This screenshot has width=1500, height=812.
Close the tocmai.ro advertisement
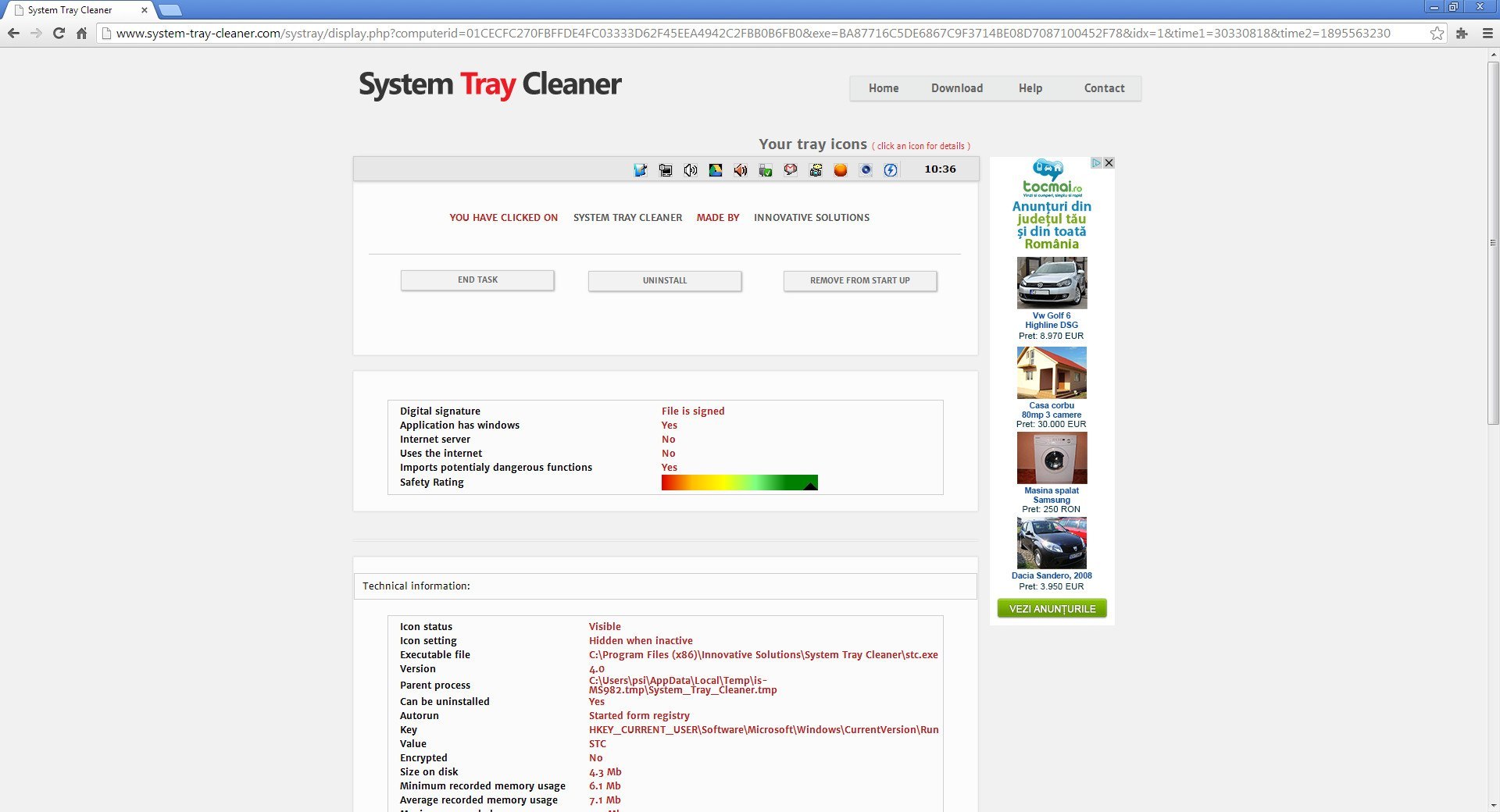click(x=1109, y=163)
